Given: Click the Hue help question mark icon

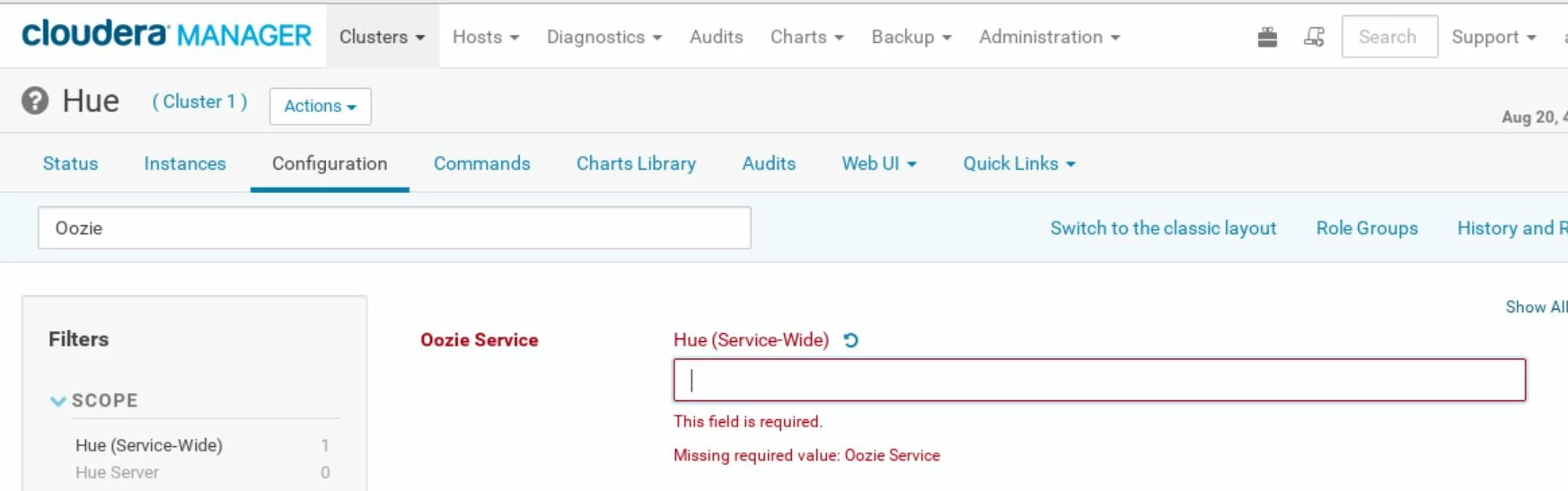Looking at the screenshot, I should (35, 101).
